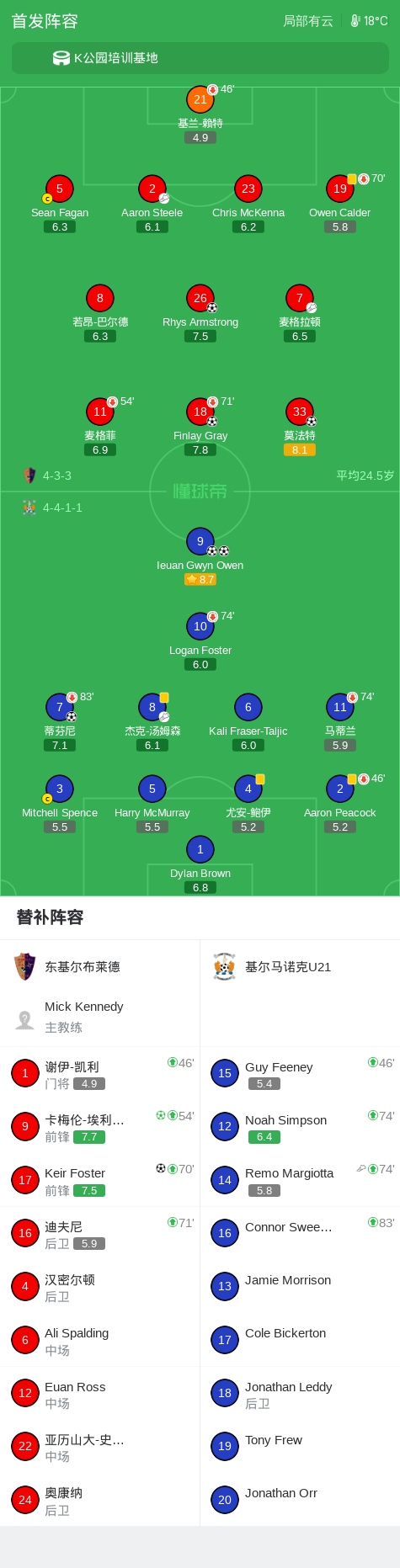The width and height of the screenshot is (400, 1568).
Task: Select substitute Keir Foster row
Action: point(100,1180)
